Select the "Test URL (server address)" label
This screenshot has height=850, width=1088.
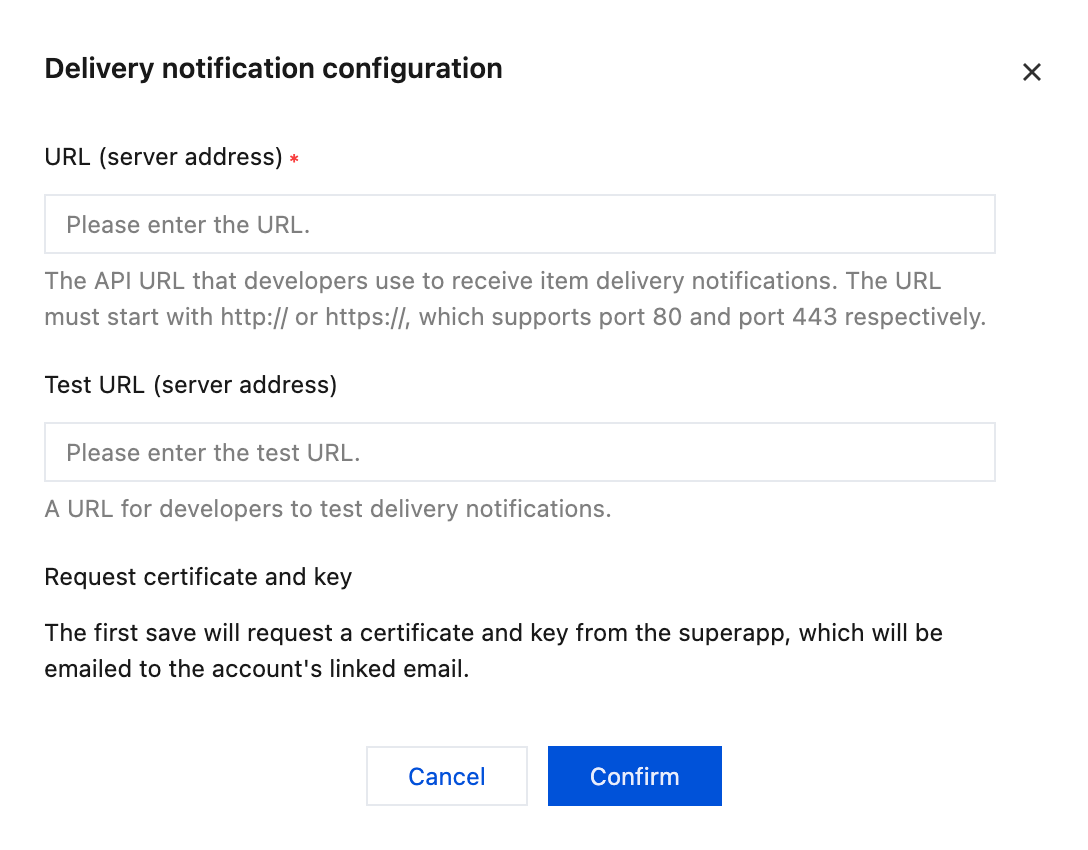(x=190, y=385)
